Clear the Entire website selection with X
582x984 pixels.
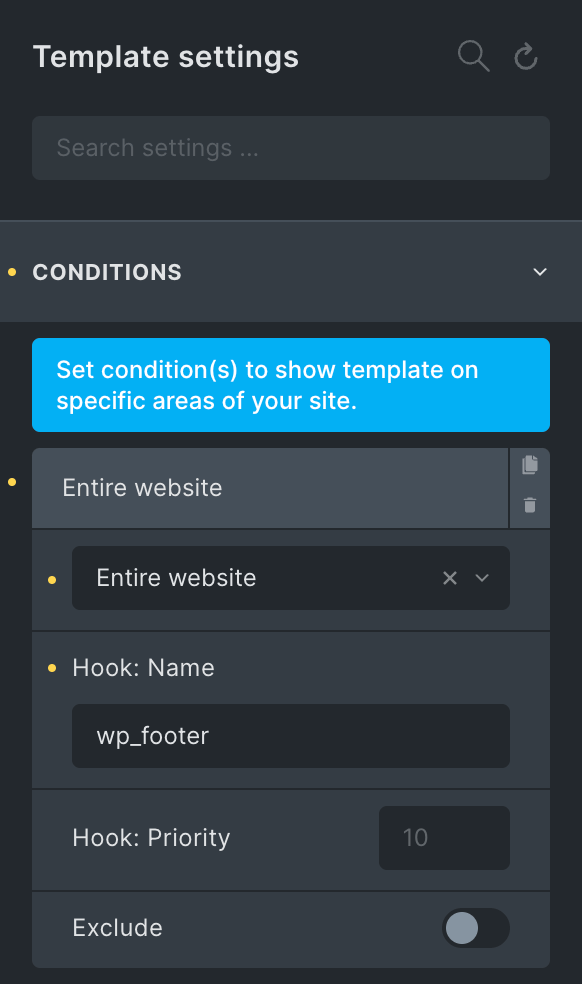(x=450, y=578)
